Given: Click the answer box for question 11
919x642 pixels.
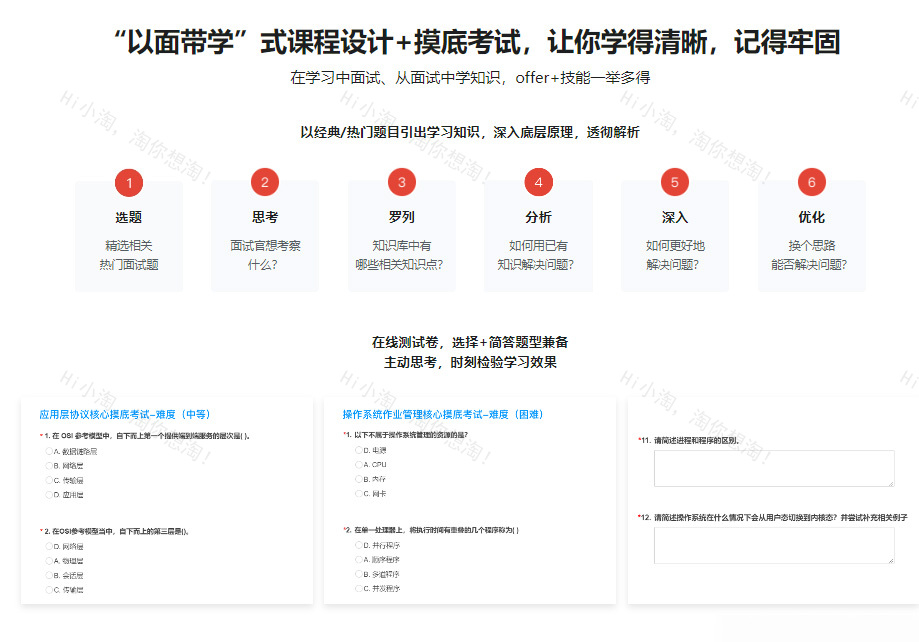Looking at the screenshot, I should click(x=774, y=468).
